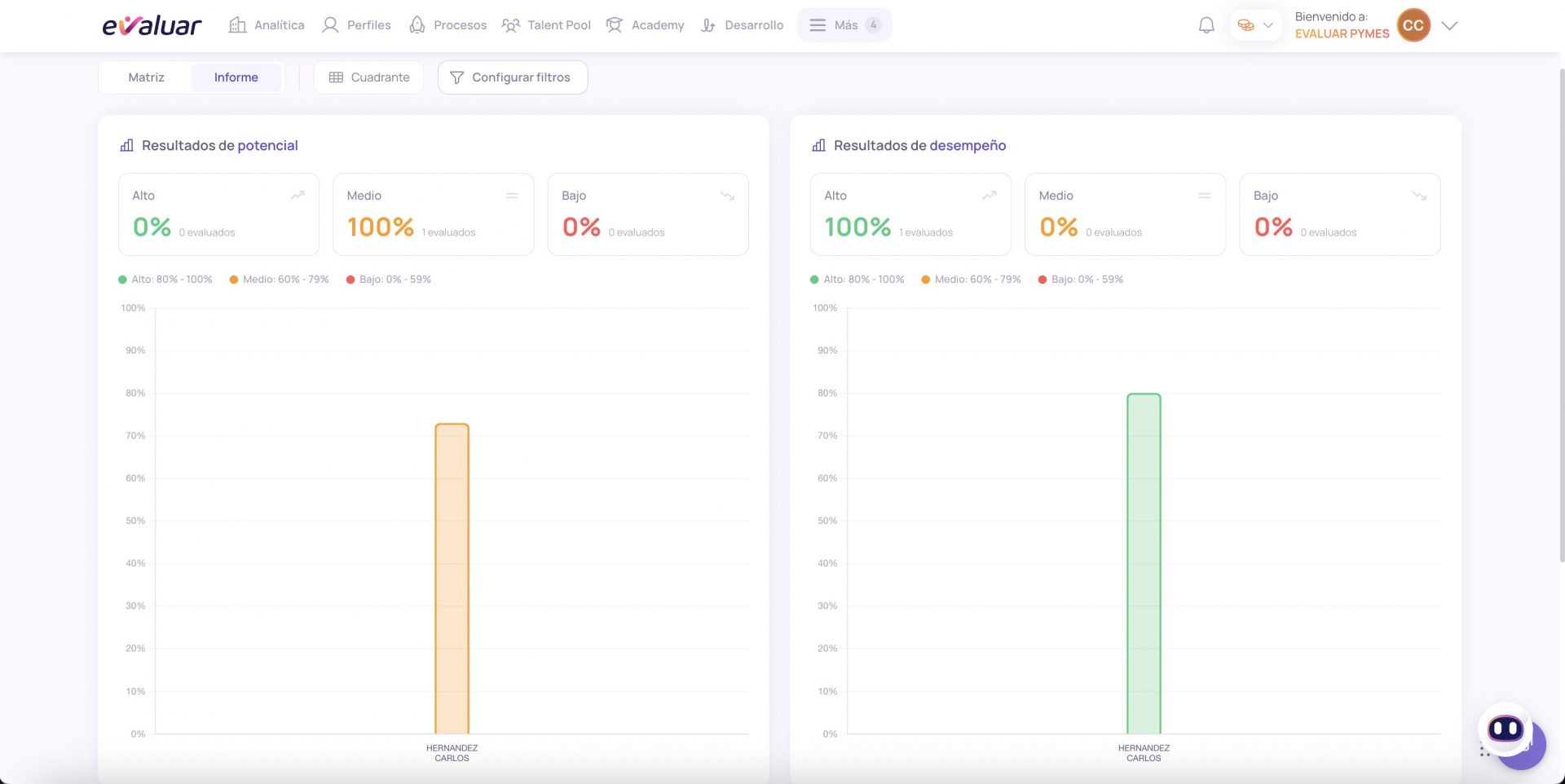Expand the Más menu
1565x784 pixels.
click(x=844, y=25)
